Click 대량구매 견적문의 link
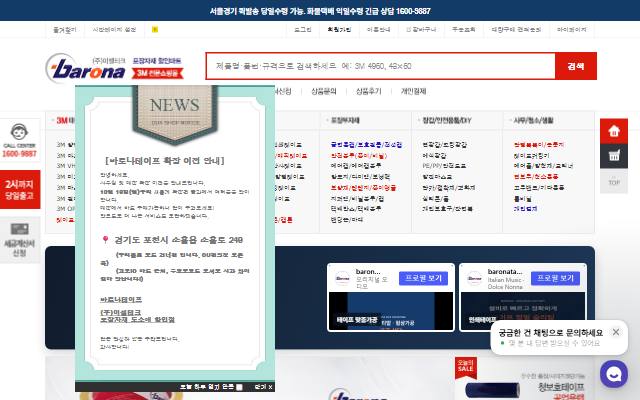This screenshot has height=400, width=640. (x=516, y=29)
